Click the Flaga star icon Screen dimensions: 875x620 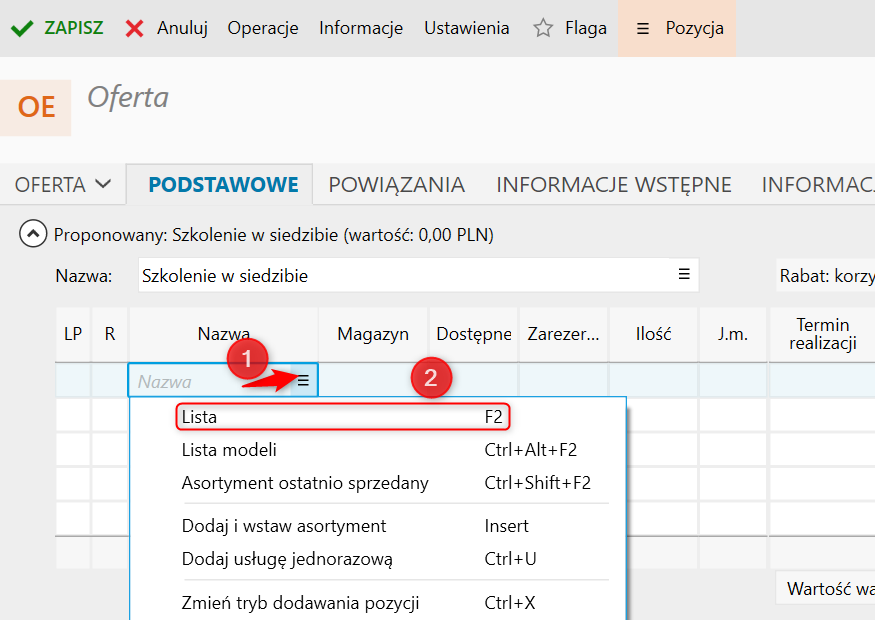coord(543,28)
